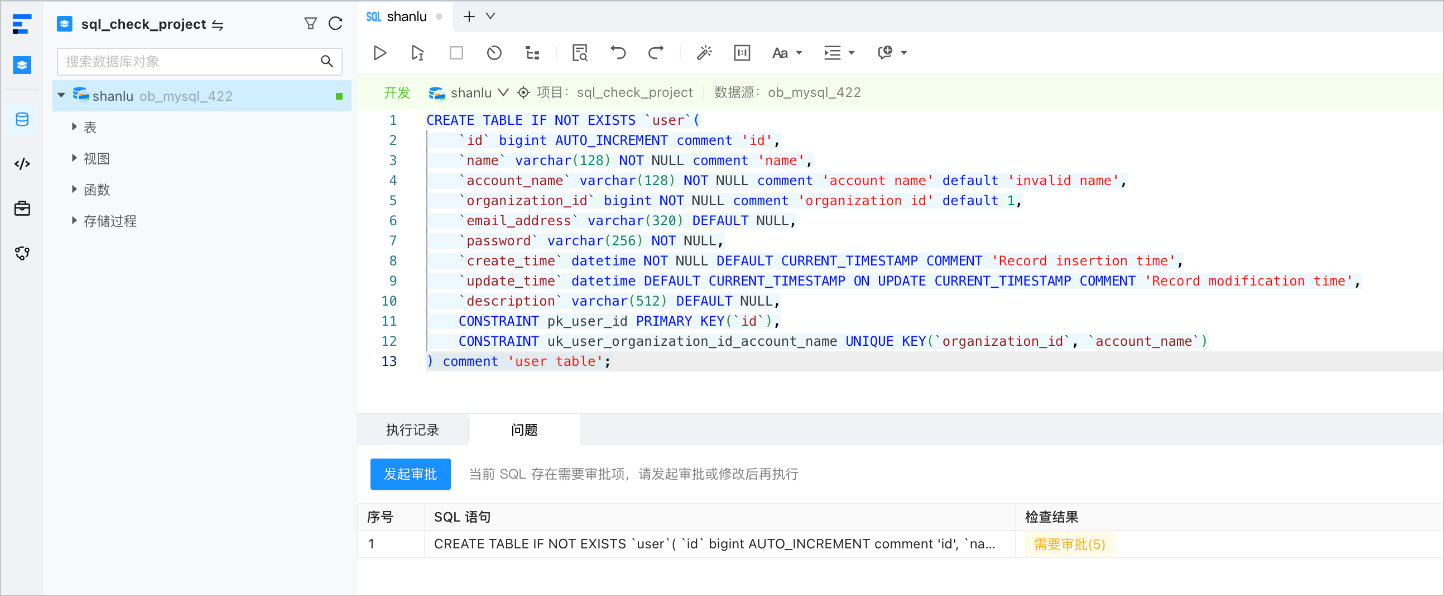Click the pk_user_id constraint line
This screenshot has height=596, width=1444.
pos(619,321)
